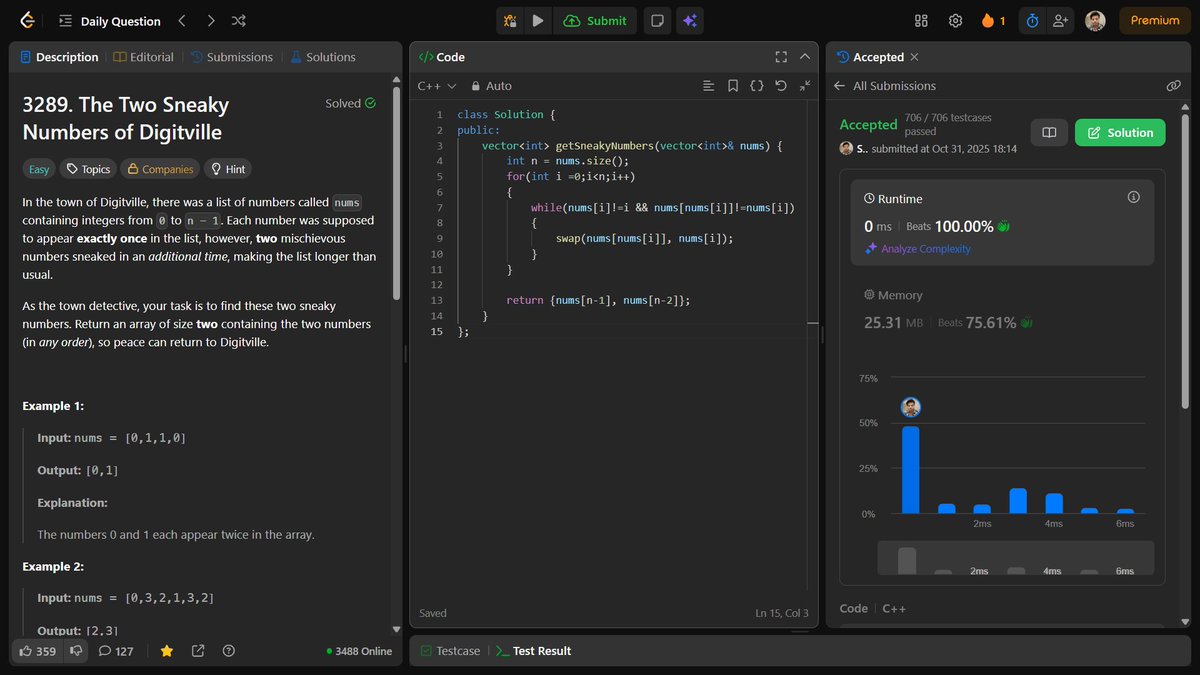Toggle the Auto complete lock option
This screenshot has height=675, width=1200.
click(491, 86)
